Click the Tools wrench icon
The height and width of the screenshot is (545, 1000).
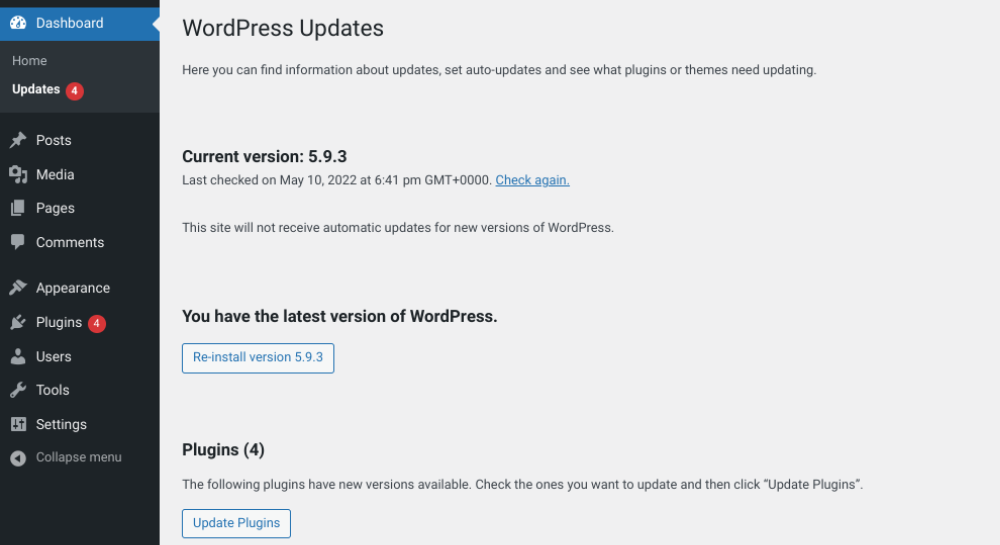click(18, 391)
